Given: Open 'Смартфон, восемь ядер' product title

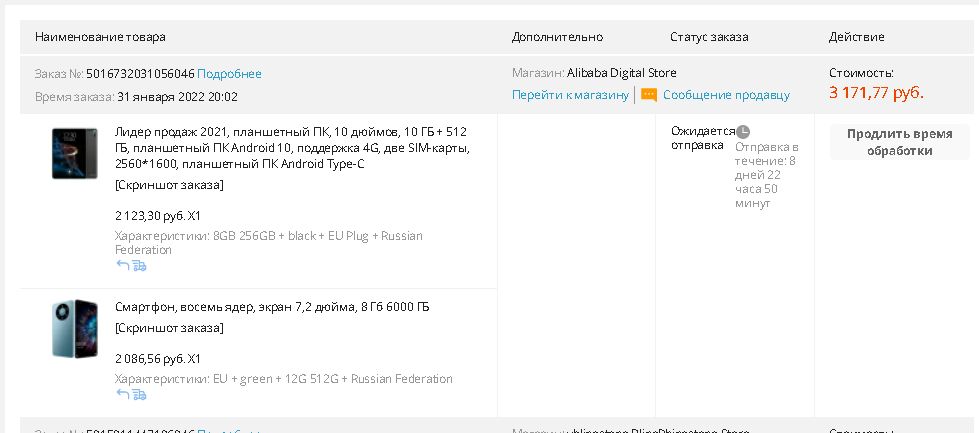Looking at the screenshot, I should [x=272, y=307].
